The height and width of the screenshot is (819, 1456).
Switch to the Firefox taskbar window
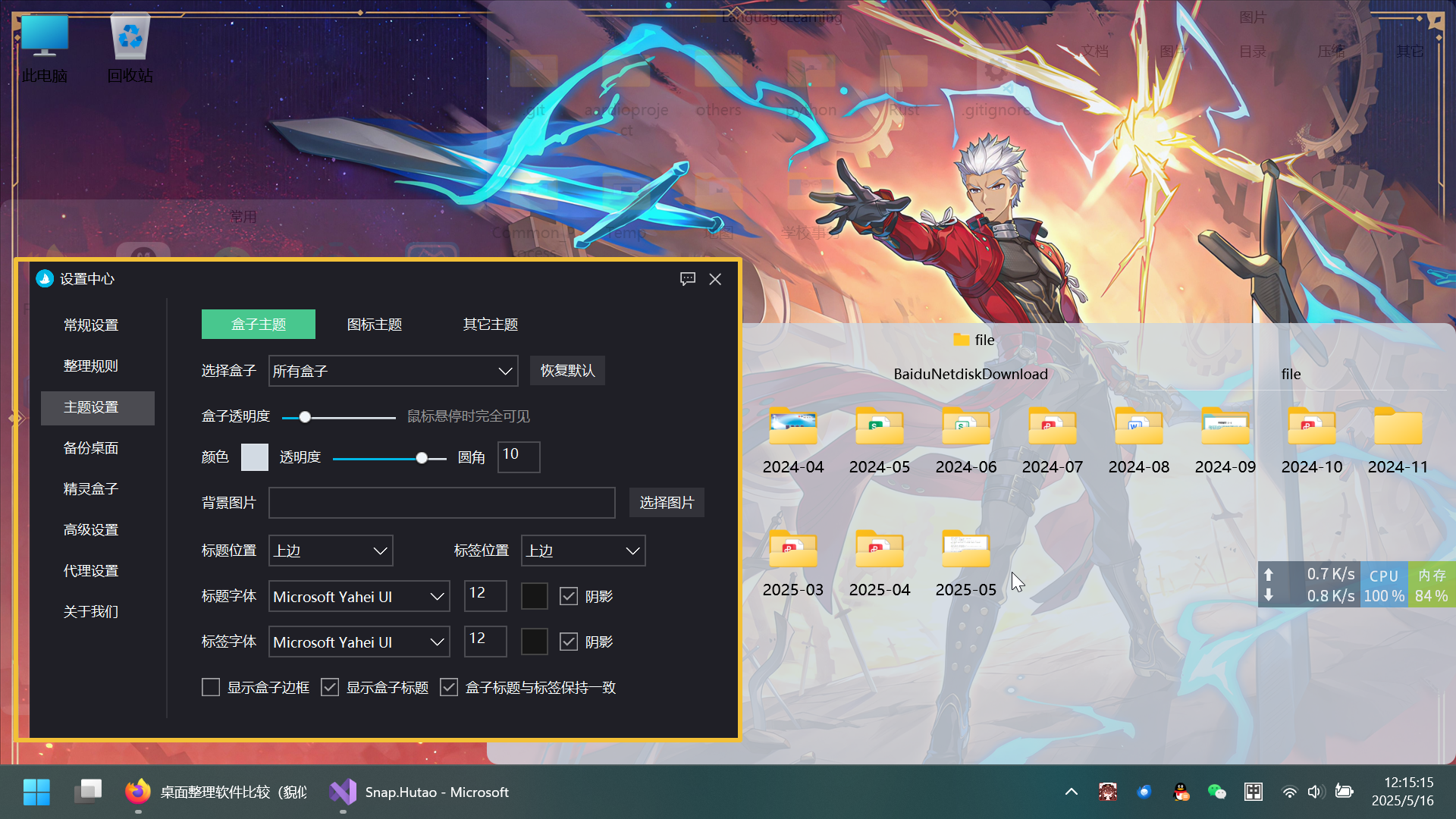(216, 792)
